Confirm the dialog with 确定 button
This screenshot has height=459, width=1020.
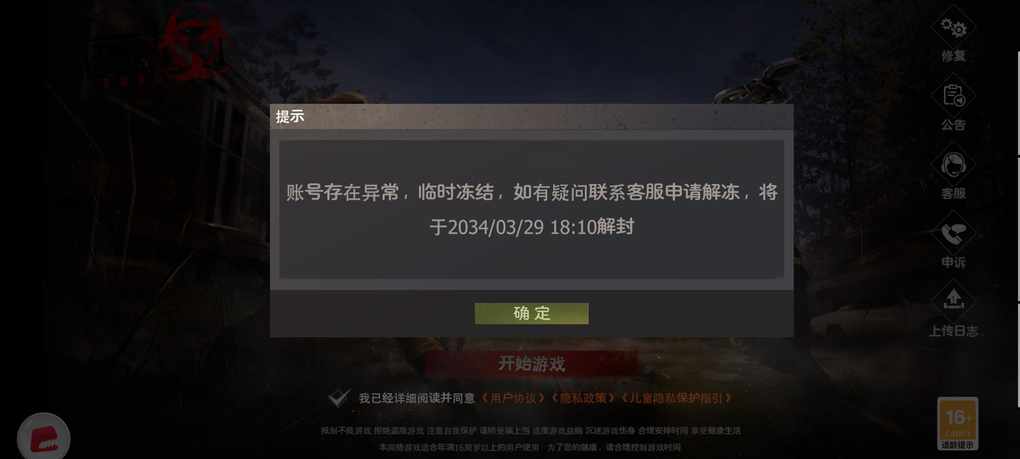point(531,313)
